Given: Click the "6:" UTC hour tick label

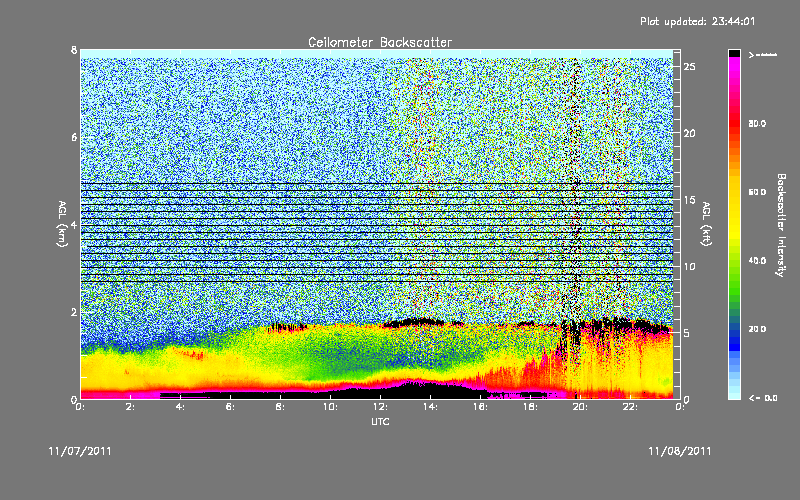Looking at the screenshot, I should pos(231,407).
